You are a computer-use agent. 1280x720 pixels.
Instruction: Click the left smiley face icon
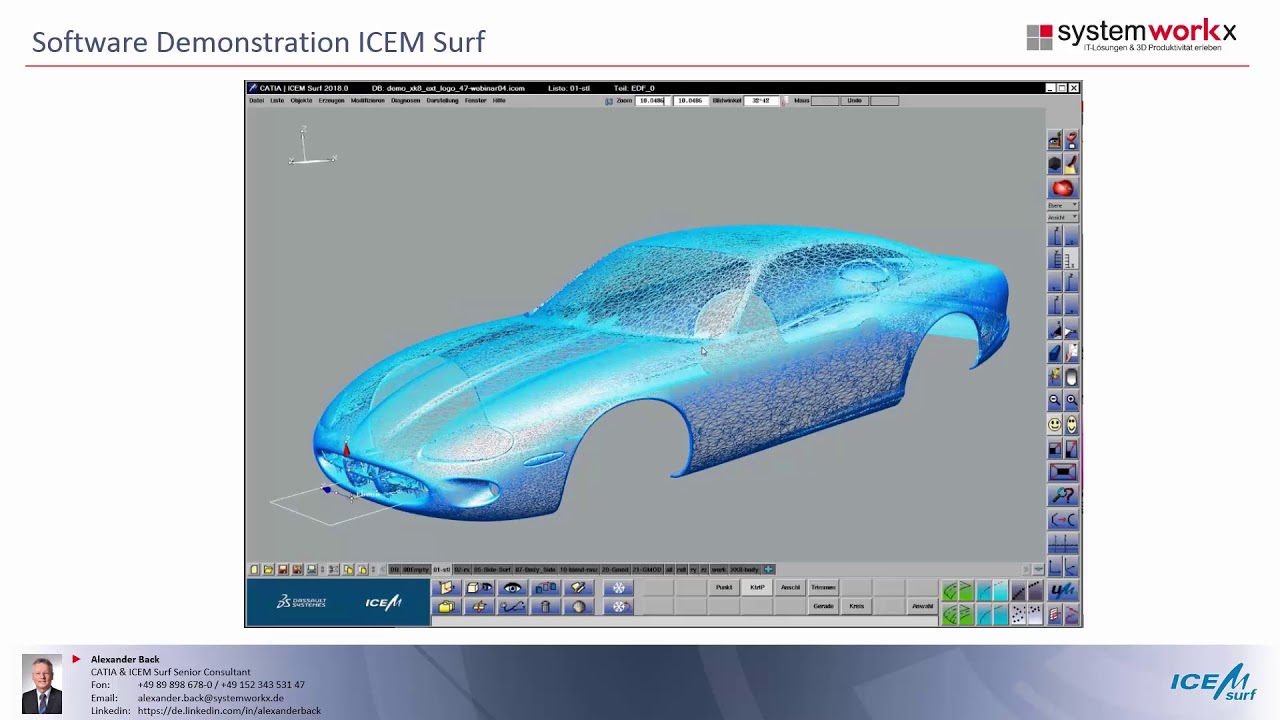1054,424
